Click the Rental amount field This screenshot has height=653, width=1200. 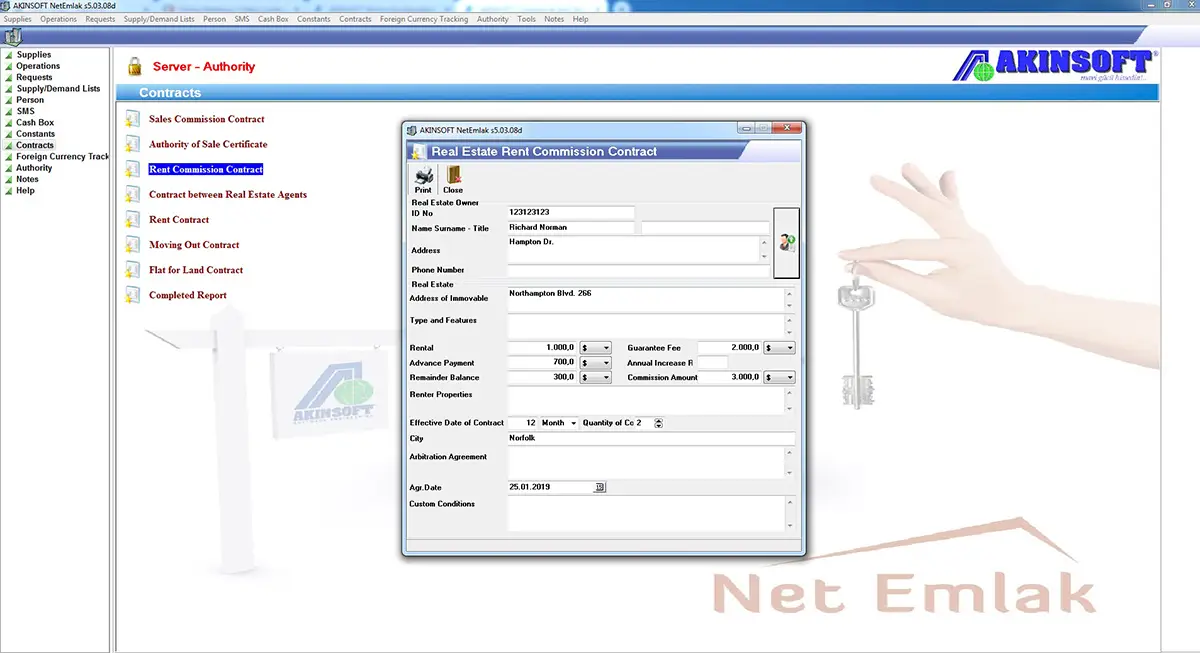click(x=542, y=348)
